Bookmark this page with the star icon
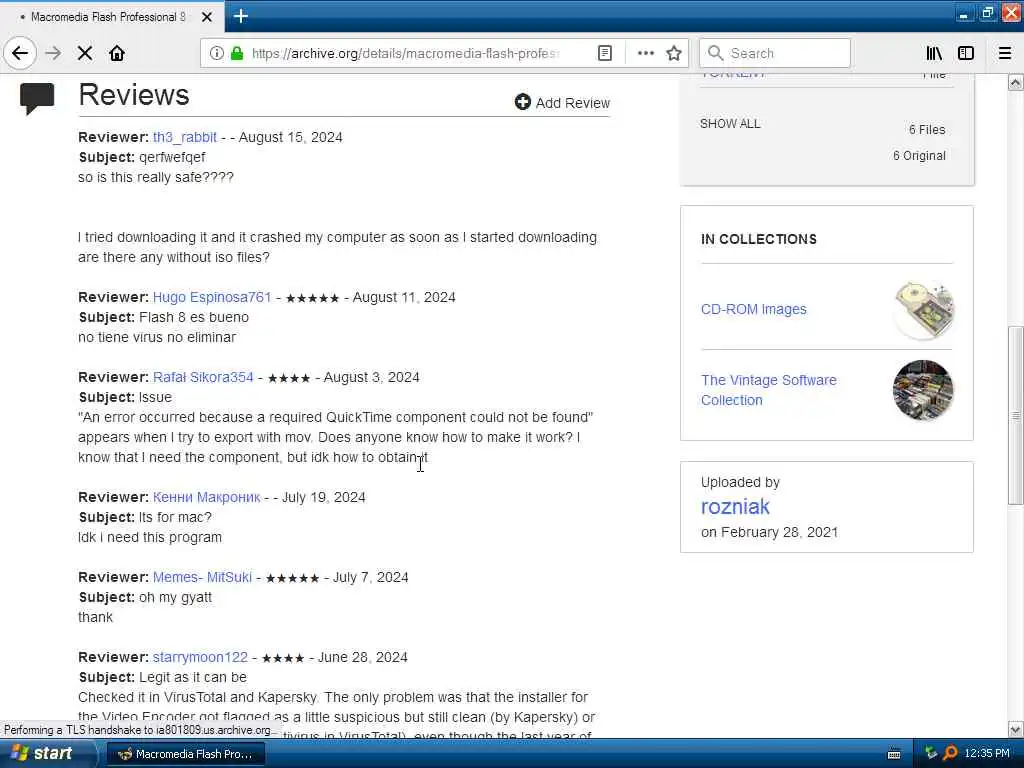The image size is (1024, 768). [674, 53]
